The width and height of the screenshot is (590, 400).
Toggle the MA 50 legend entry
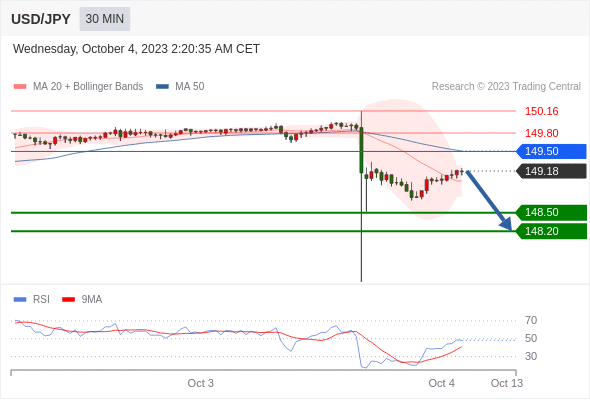(x=180, y=87)
